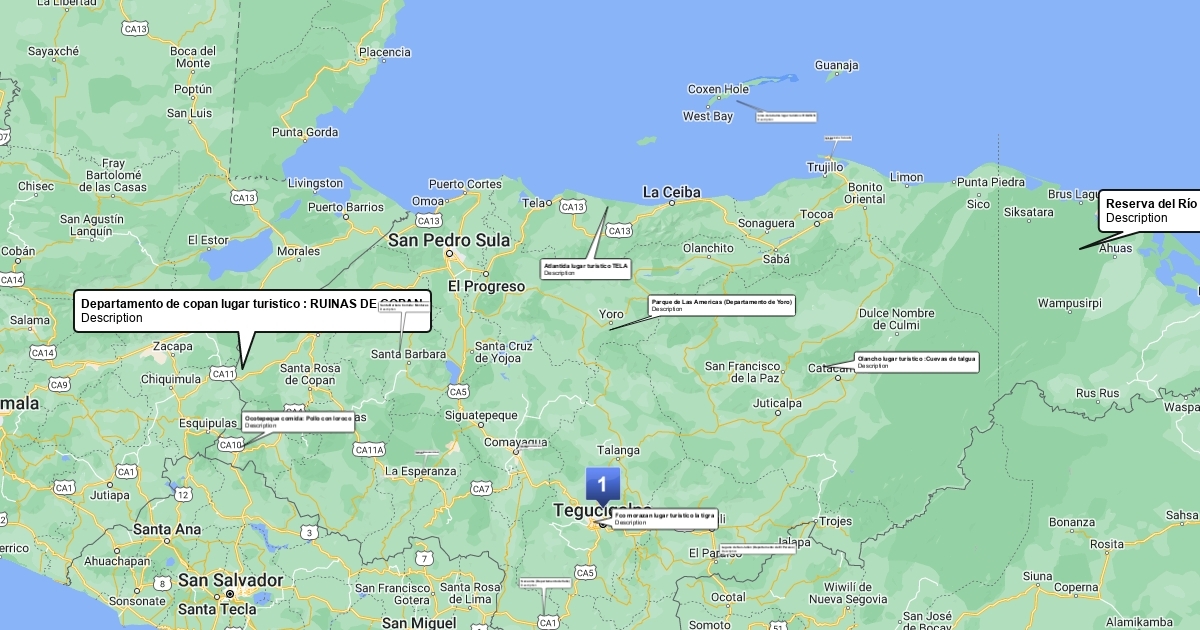Select the Parque de Las Americas callout
Image resolution: width=1200 pixels, height=630 pixels.
coord(721,305)
